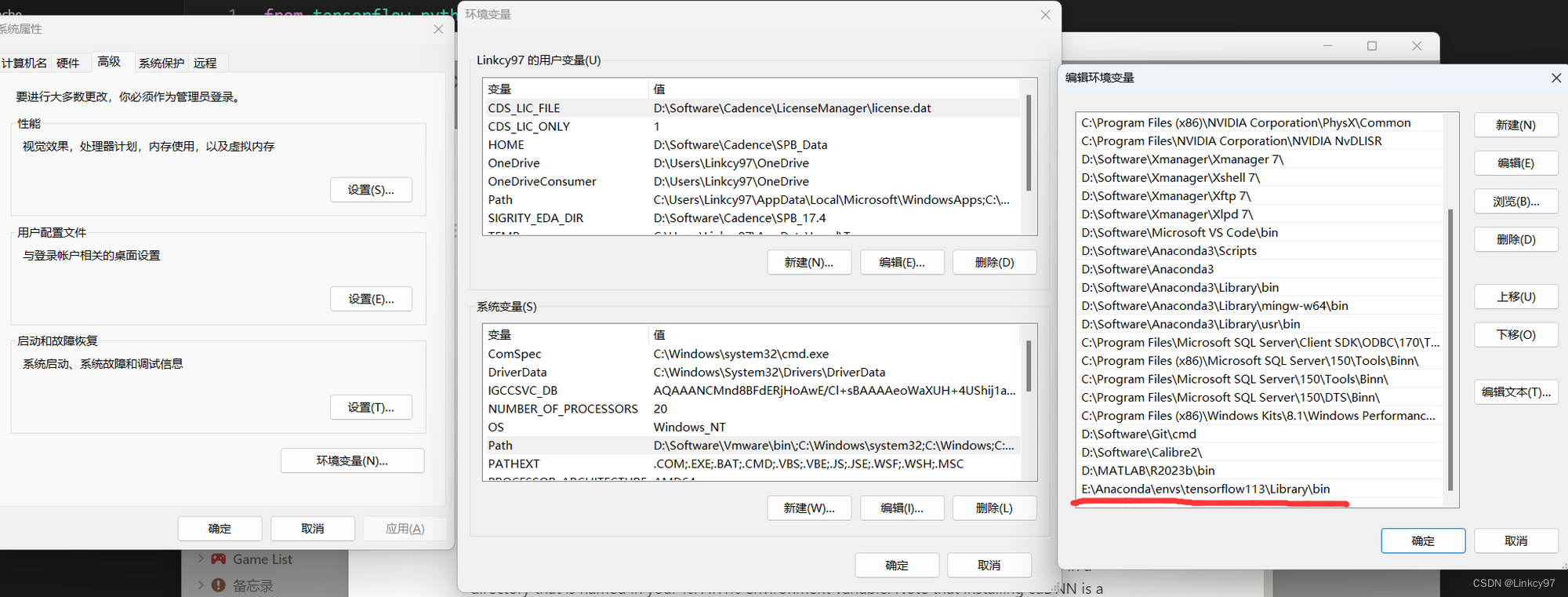
Task: Select SIGRITY_EDA_DIR user variable row
Action: (x=752, y=218)
